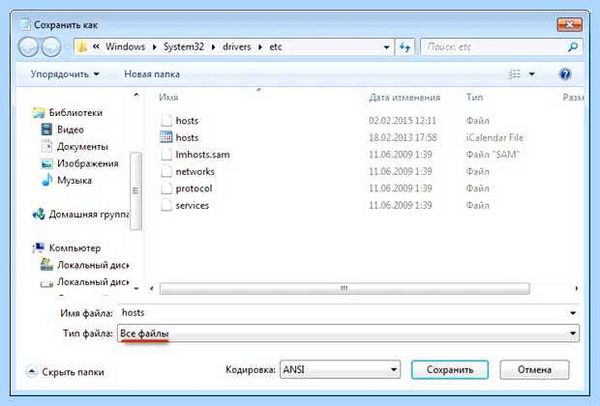Screen dimensions: 600x406
Task: Collapse folders with Скрыть папки
Action: [x=65, y=372]
